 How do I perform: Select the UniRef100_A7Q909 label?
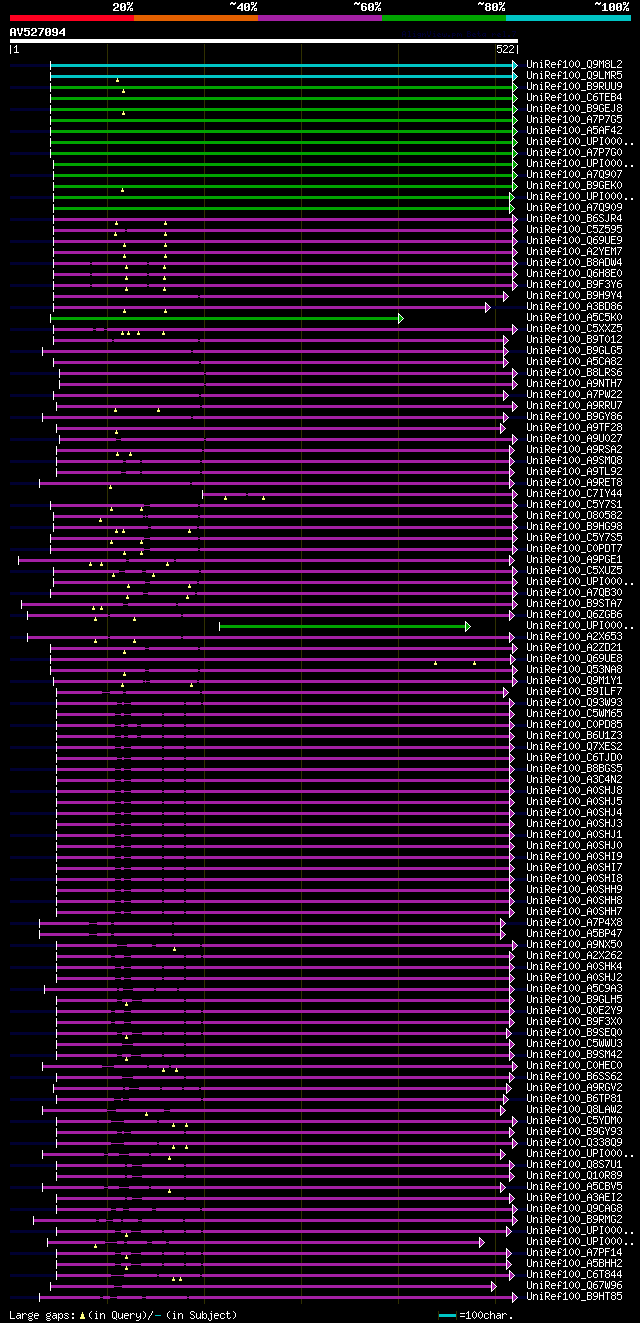click(574, 208)
